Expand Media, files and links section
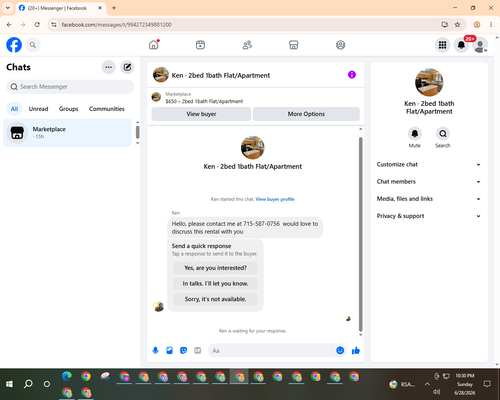500x400 pixels. pyautogui.click(x=429, y=199)
